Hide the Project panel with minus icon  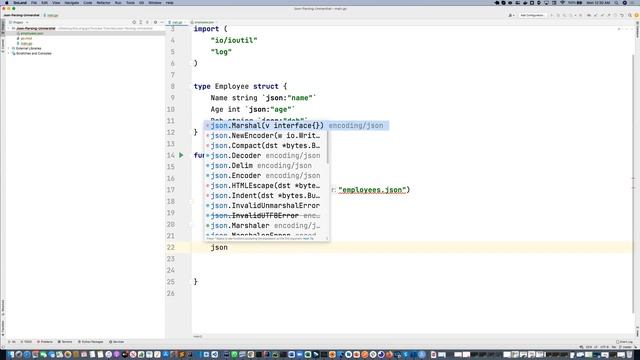pos(162,22)
